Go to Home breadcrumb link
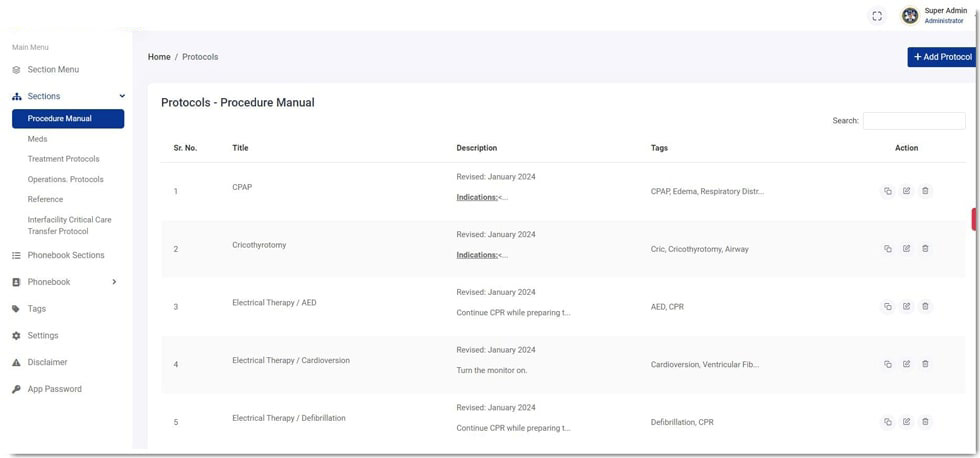 coord(159,57)
